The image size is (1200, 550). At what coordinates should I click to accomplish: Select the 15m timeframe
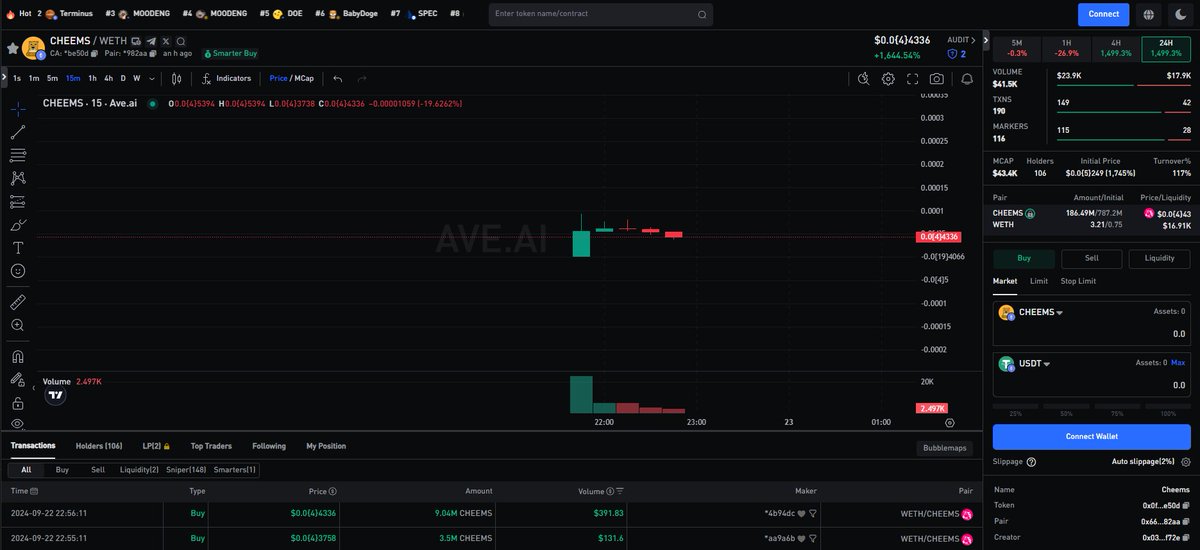point(73,78)
